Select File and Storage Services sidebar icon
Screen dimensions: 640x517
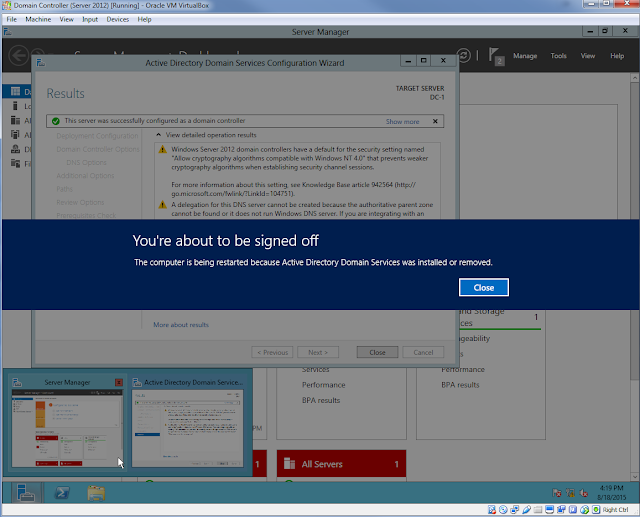click(x=16, y=163)
